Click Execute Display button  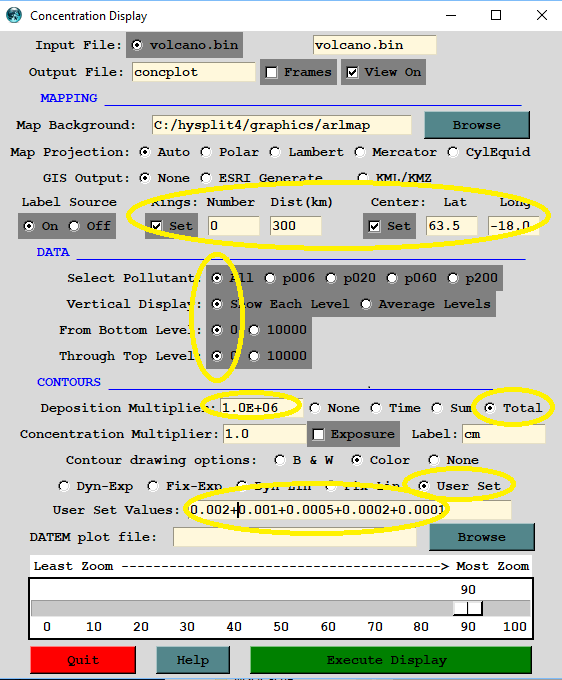coord(391,660)
